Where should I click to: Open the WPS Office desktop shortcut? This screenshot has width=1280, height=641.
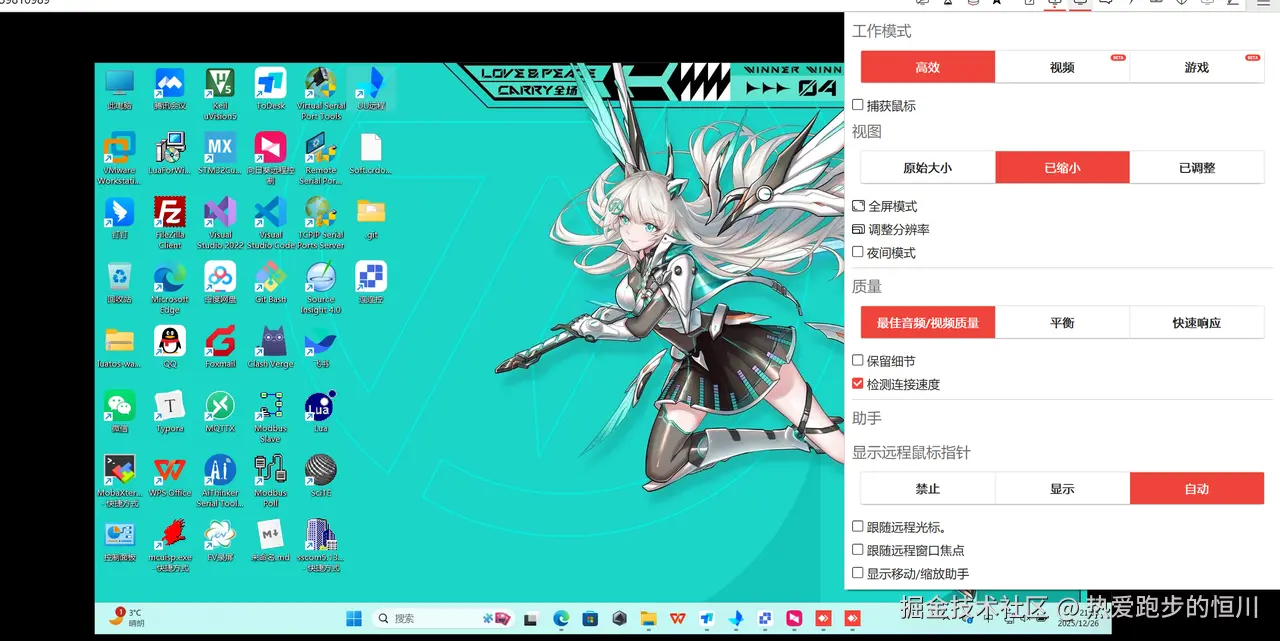(x=169, y=475)
